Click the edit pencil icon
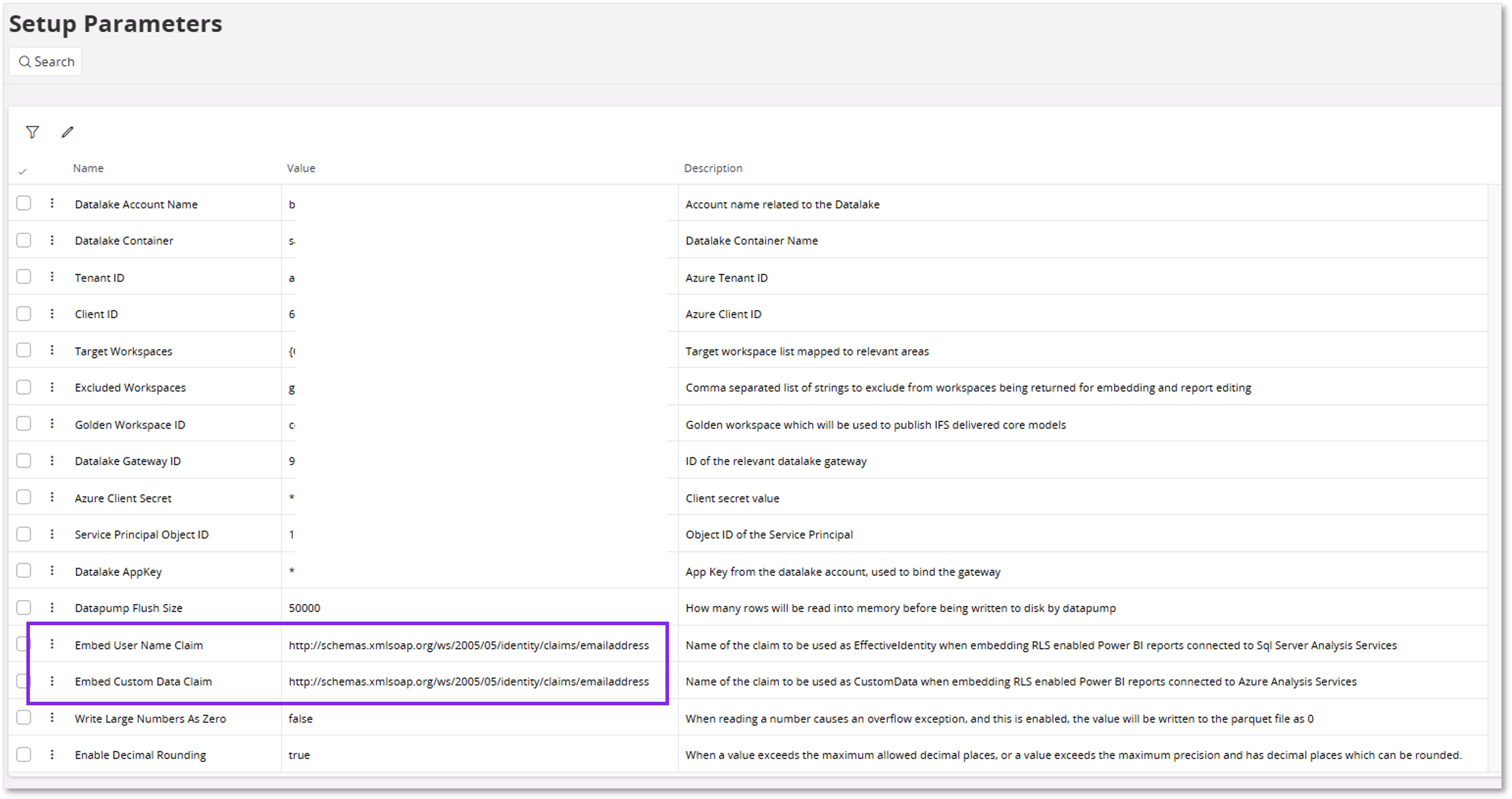 pyautogui.click(x=67, y=132)
